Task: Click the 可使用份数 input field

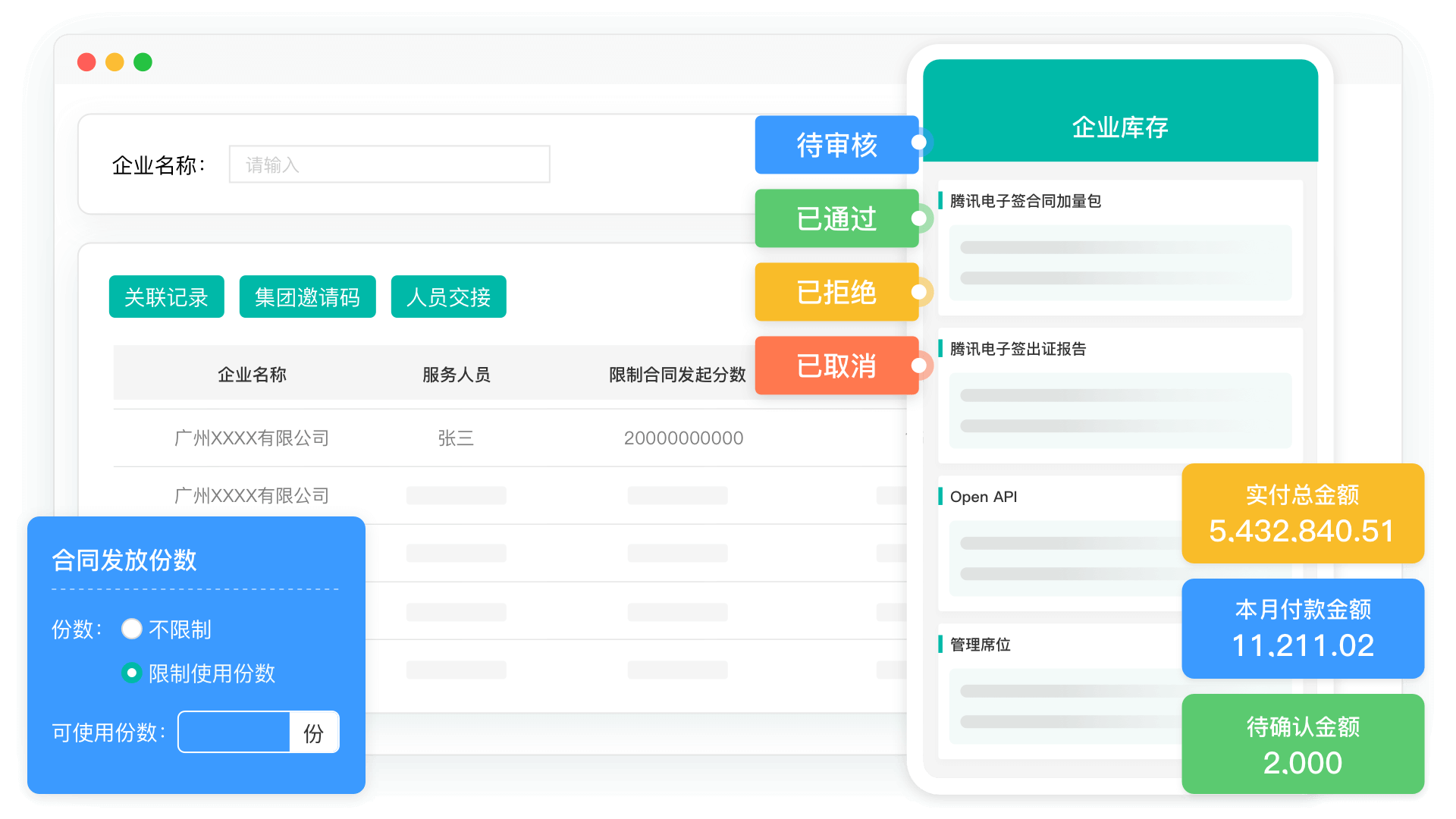Action: pyautogui.click(x=234, y=733)
